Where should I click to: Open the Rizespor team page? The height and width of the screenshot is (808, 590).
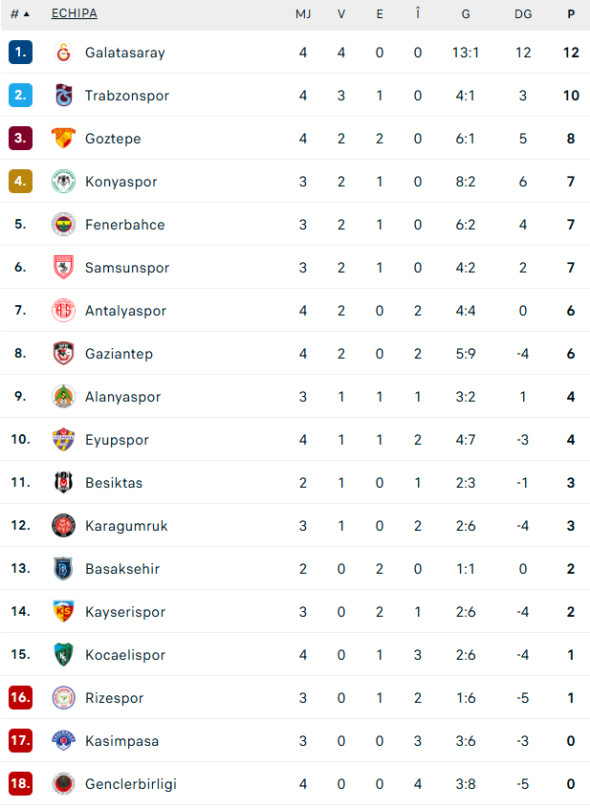[x=116, y=698]
